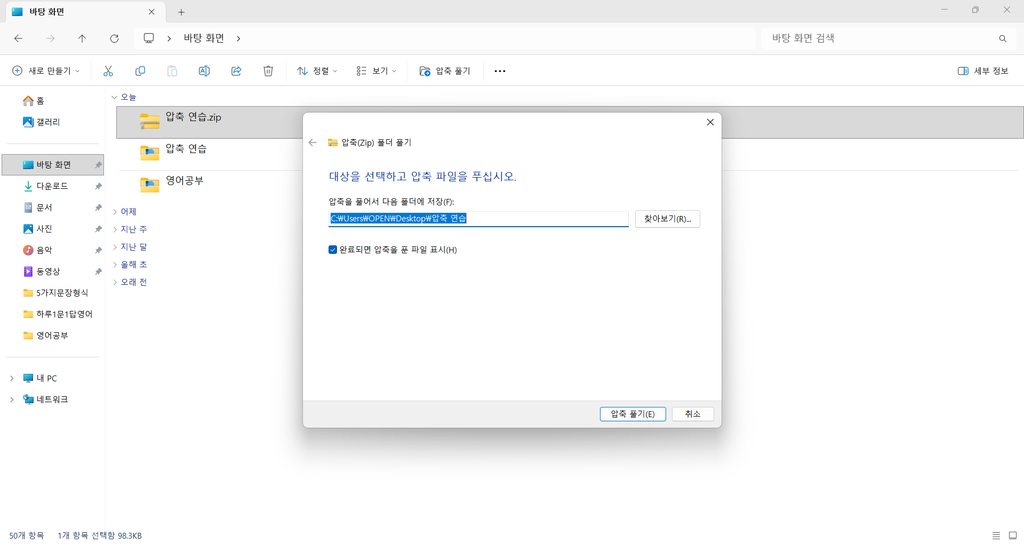The image size is (1024, 544).
Task: Toggle the 세부 정보 details pane
Action: pos(983,71)
